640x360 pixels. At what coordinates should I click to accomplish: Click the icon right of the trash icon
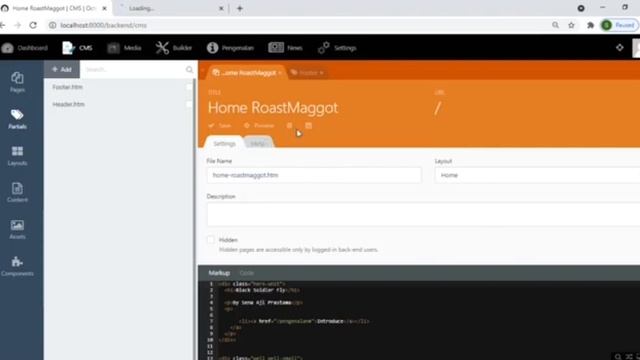309,125
